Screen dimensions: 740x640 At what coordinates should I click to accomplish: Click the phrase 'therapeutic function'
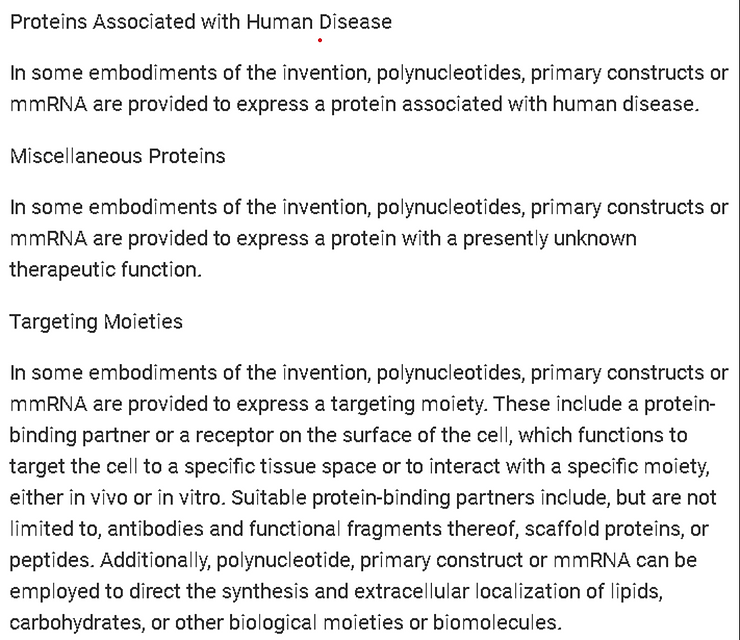pos(105,270)
